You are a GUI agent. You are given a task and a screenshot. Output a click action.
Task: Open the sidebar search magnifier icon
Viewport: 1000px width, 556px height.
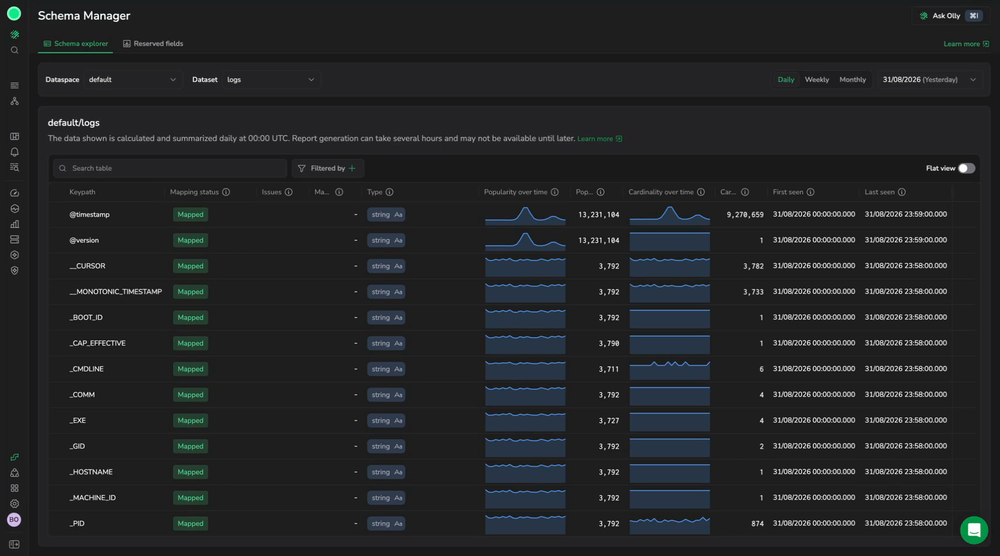pyautogui.click(x=14, y=50)
